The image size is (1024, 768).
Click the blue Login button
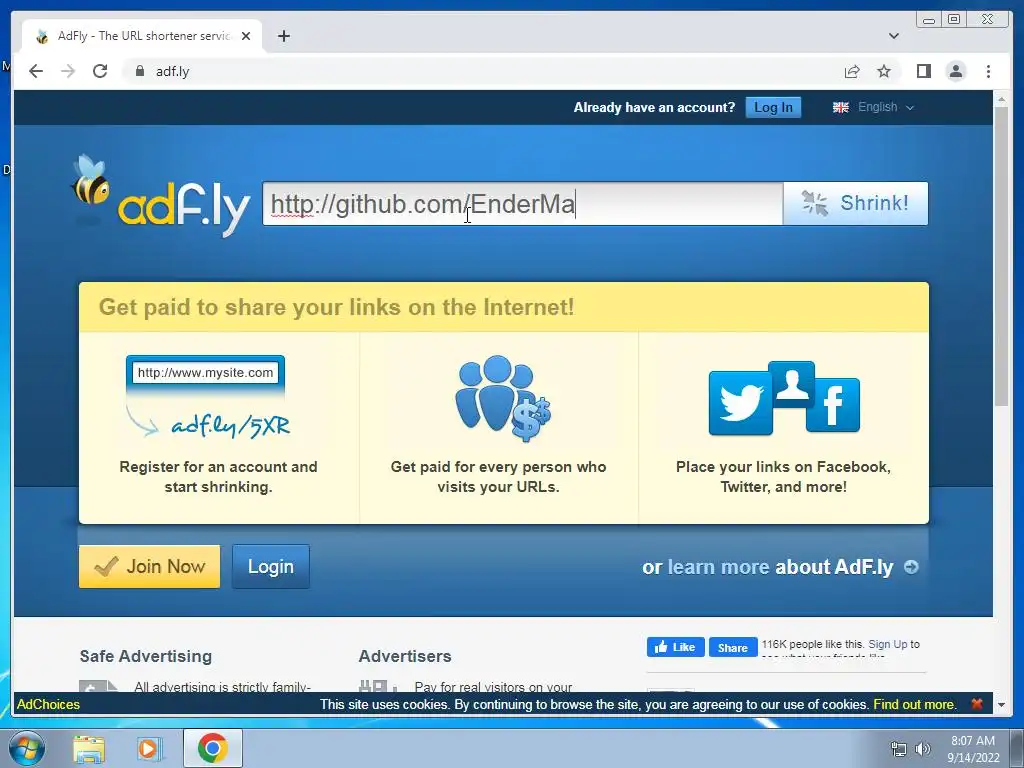270,566
